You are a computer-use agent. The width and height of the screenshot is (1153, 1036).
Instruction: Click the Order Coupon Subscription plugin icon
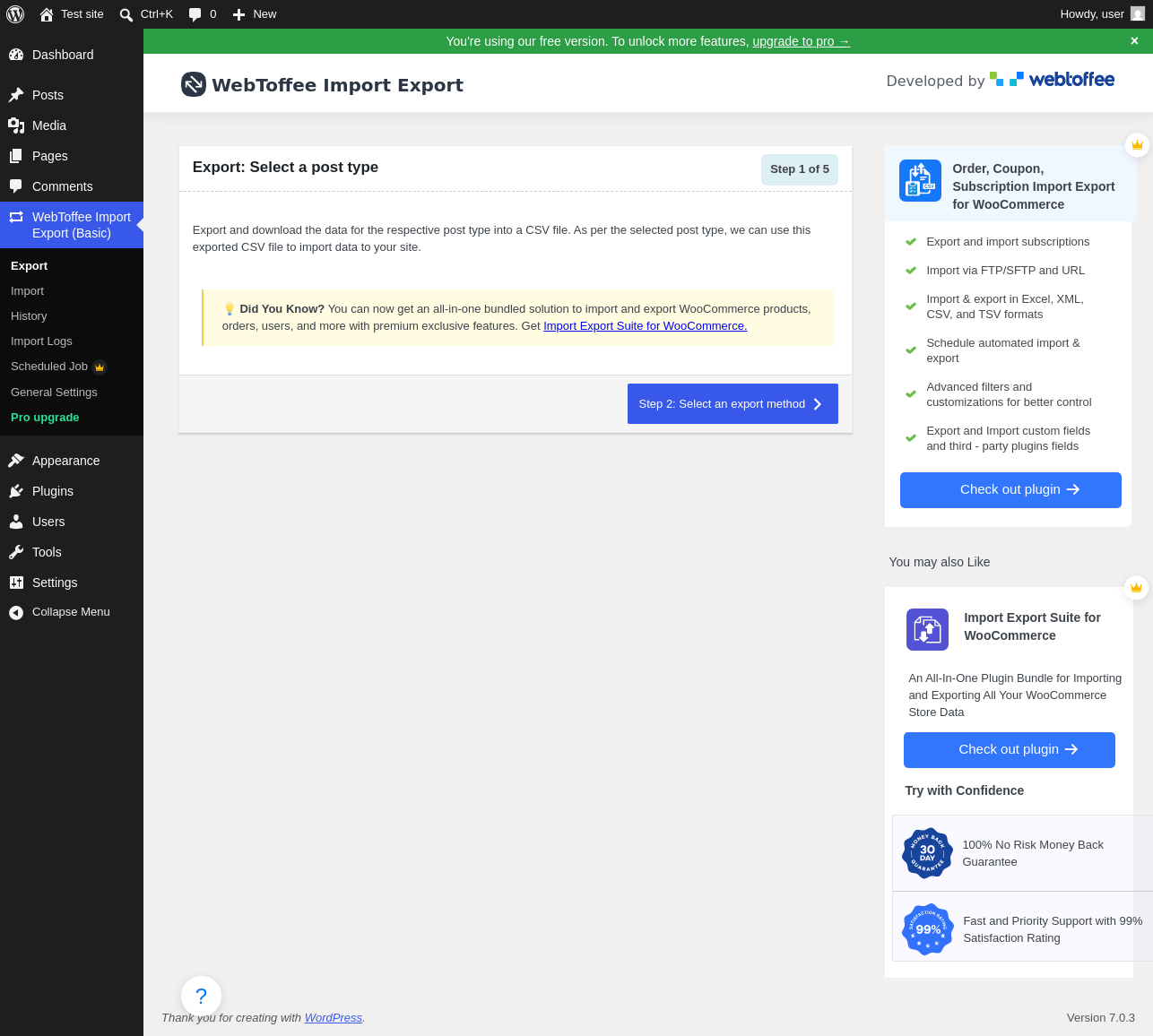tap(920, 180)
